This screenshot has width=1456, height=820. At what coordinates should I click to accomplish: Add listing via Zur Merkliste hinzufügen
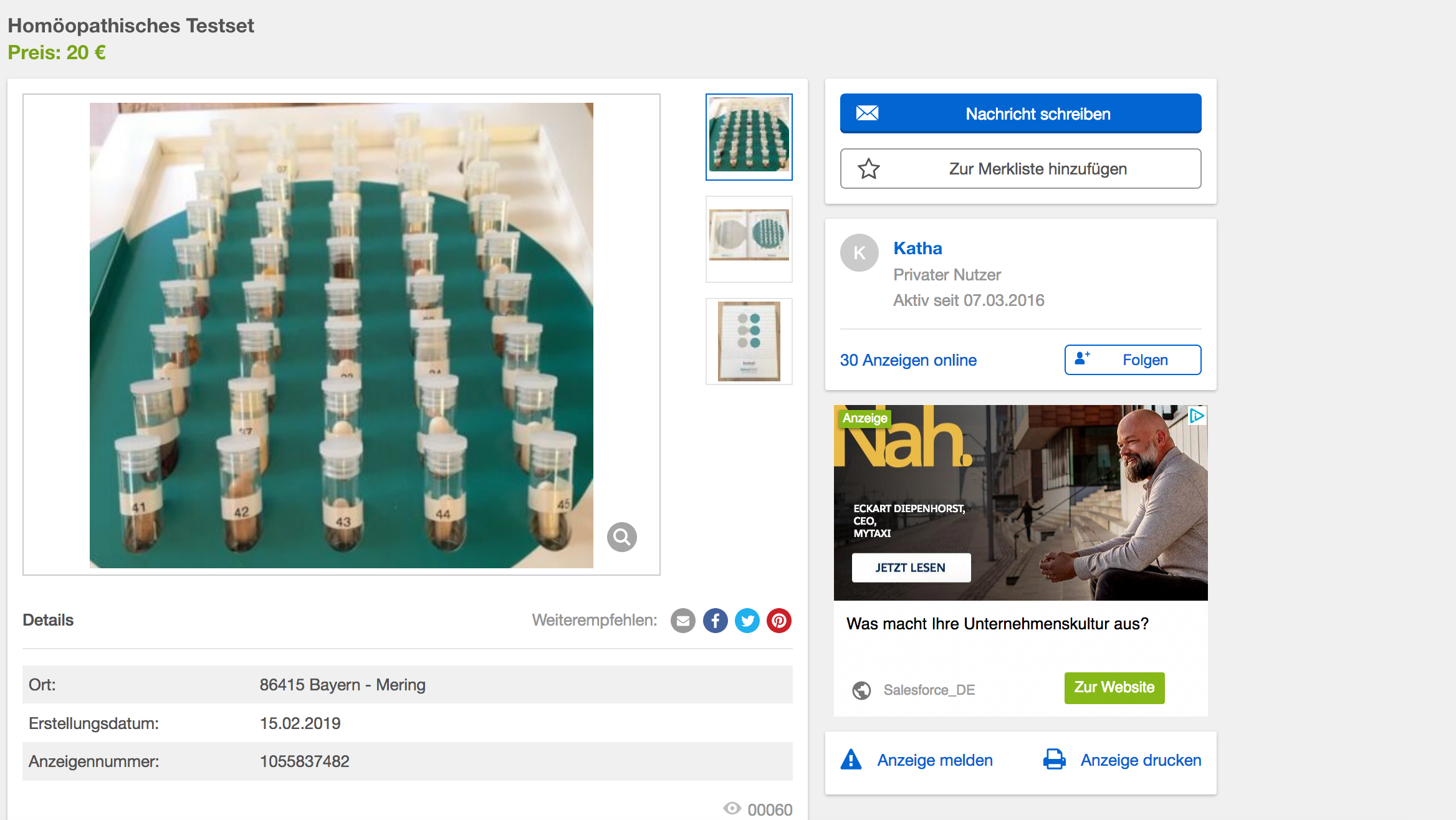pos(1020,168)
